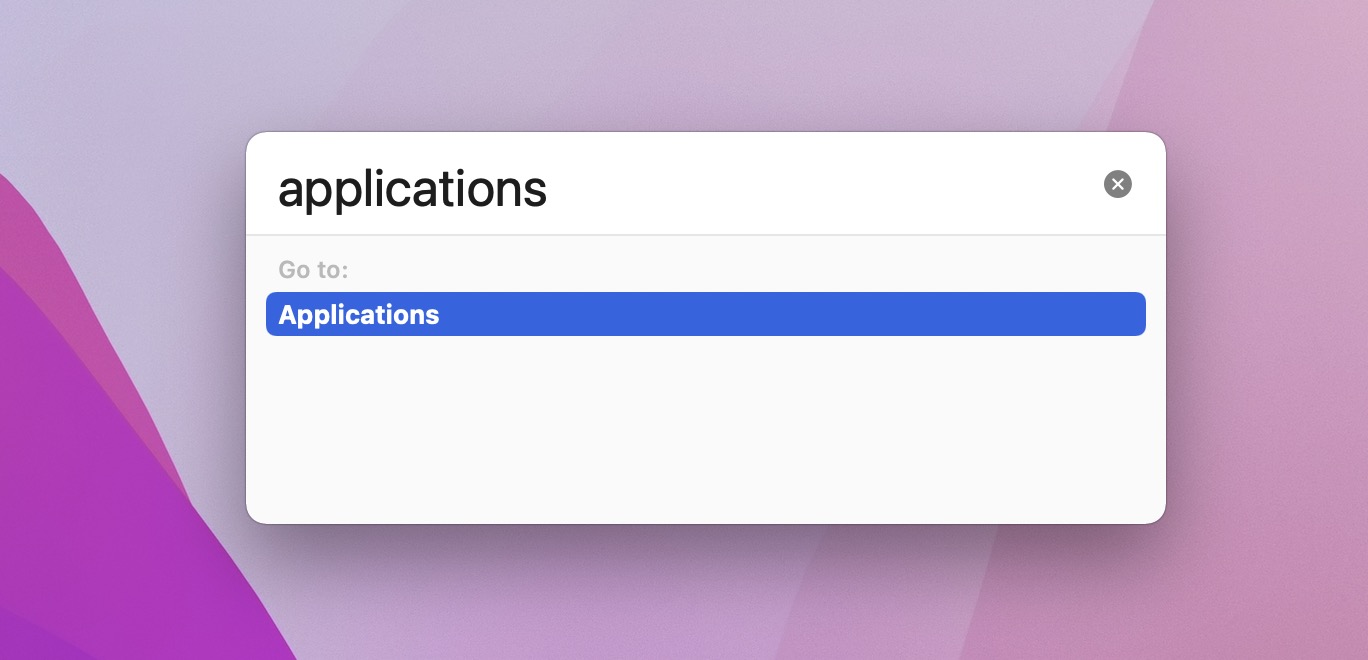Click the bold Applications text in the results
This screenshot has width=1368, height=660.
click(x=359, y=314)
